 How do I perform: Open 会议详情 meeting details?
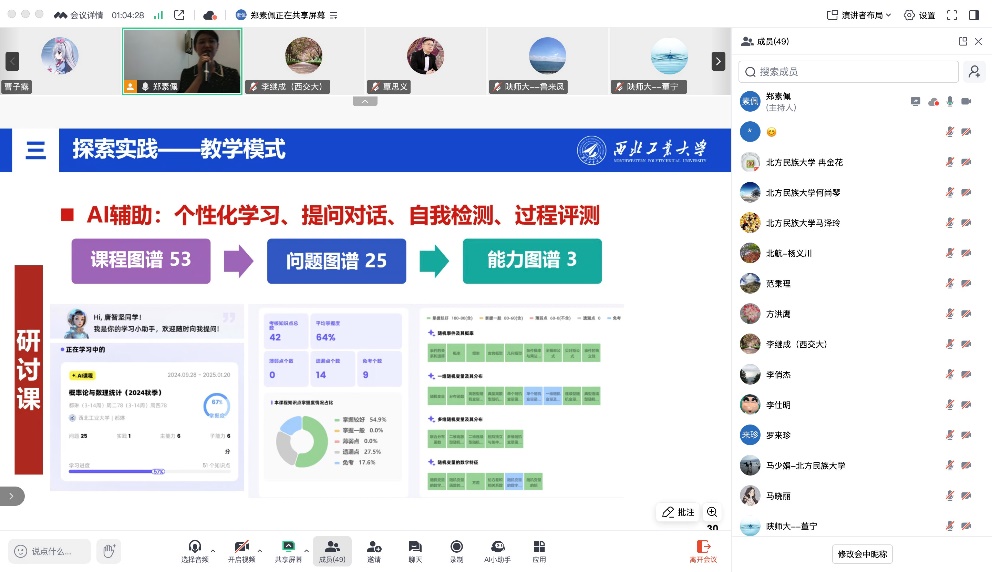pos(82,15)
